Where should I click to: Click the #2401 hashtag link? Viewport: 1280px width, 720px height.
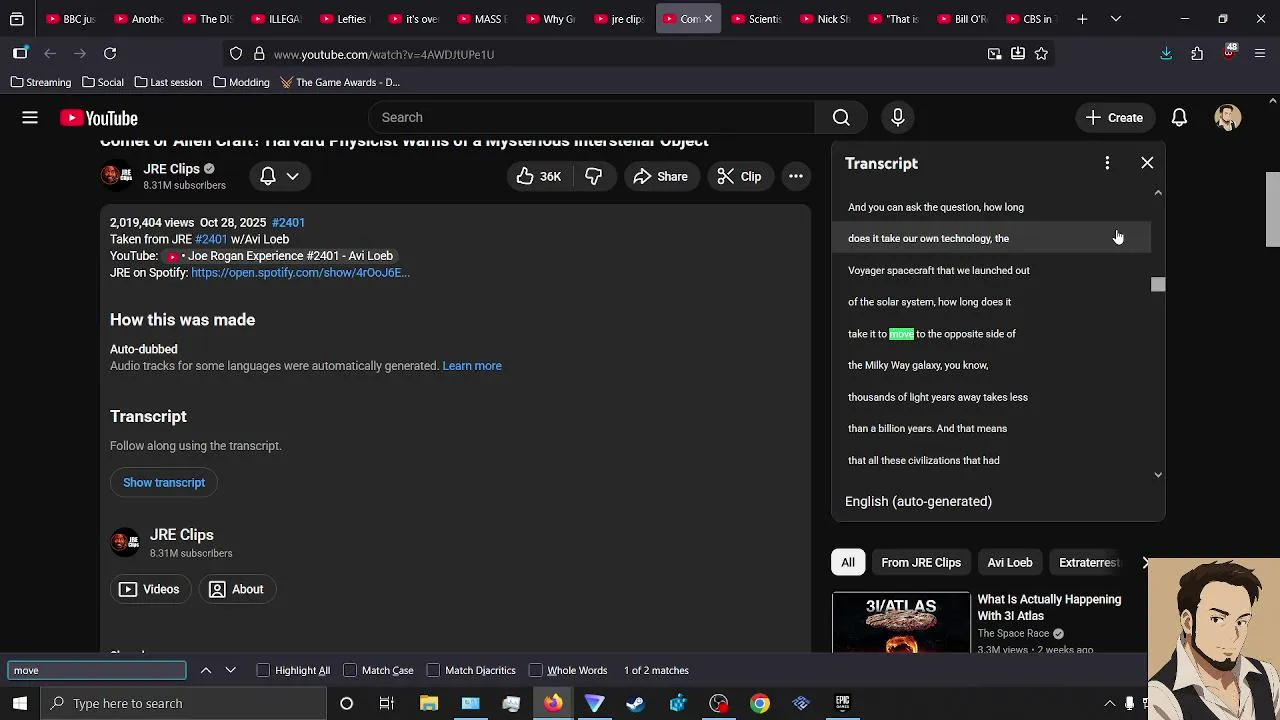pos(288,222)
